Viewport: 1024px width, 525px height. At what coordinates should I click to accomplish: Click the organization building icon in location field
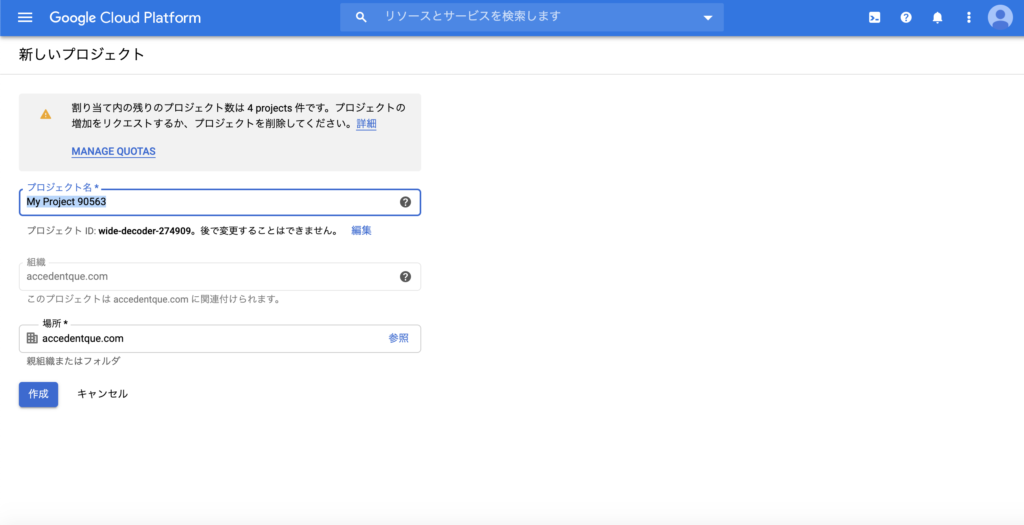pos(32,338)
